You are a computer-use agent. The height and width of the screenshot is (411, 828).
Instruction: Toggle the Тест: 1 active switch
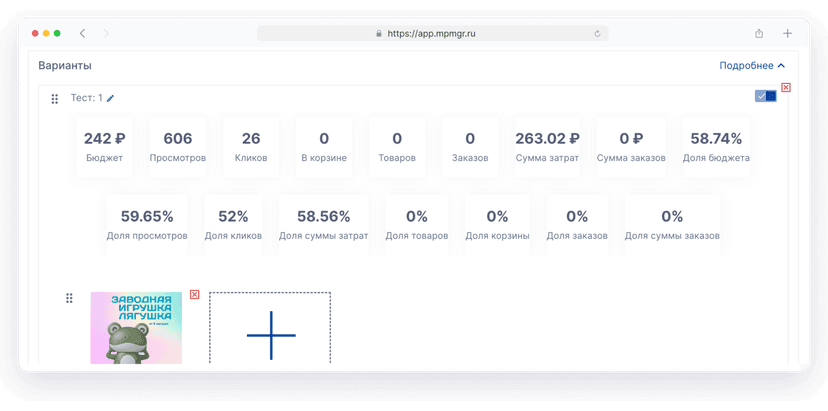765,96
